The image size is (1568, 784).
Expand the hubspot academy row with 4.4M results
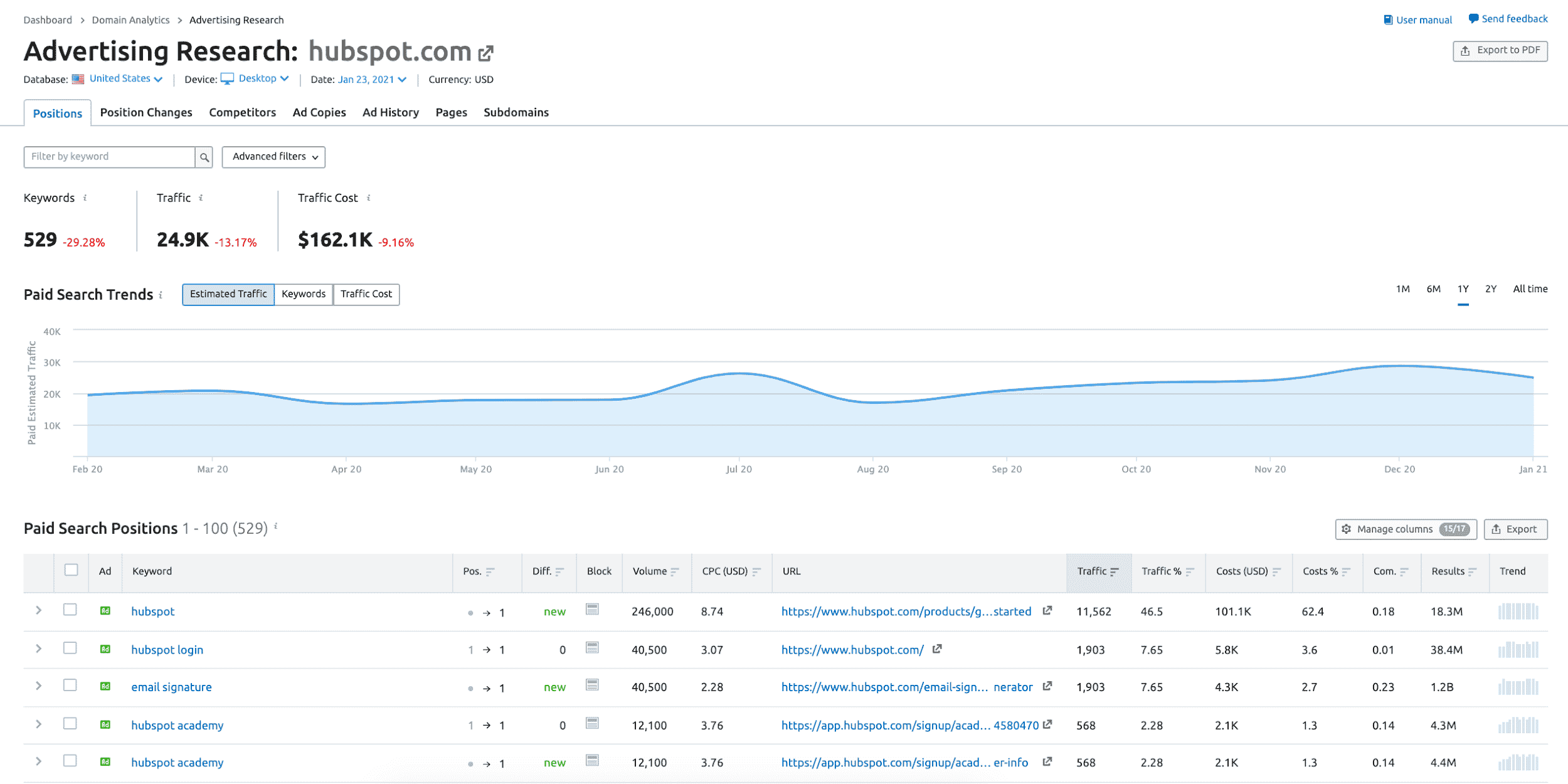point(38,761)
